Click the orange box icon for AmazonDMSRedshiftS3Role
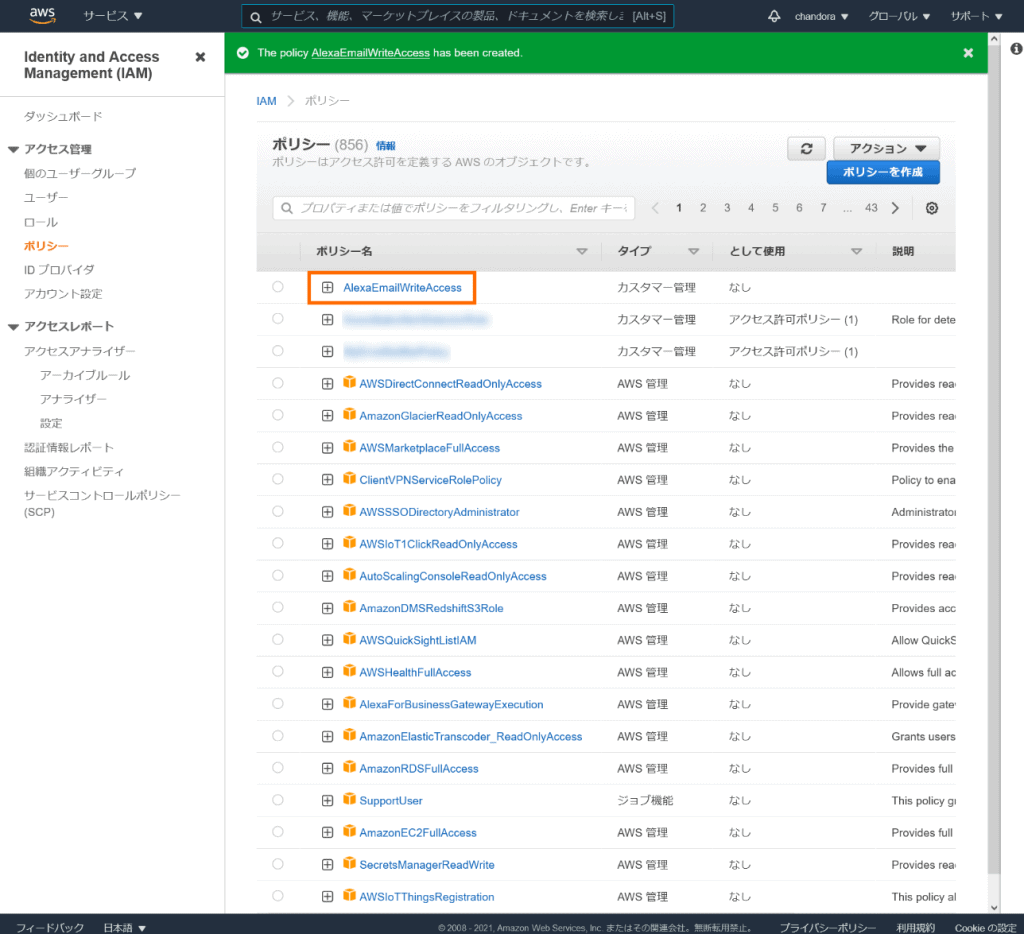 (x=349, y=607)
